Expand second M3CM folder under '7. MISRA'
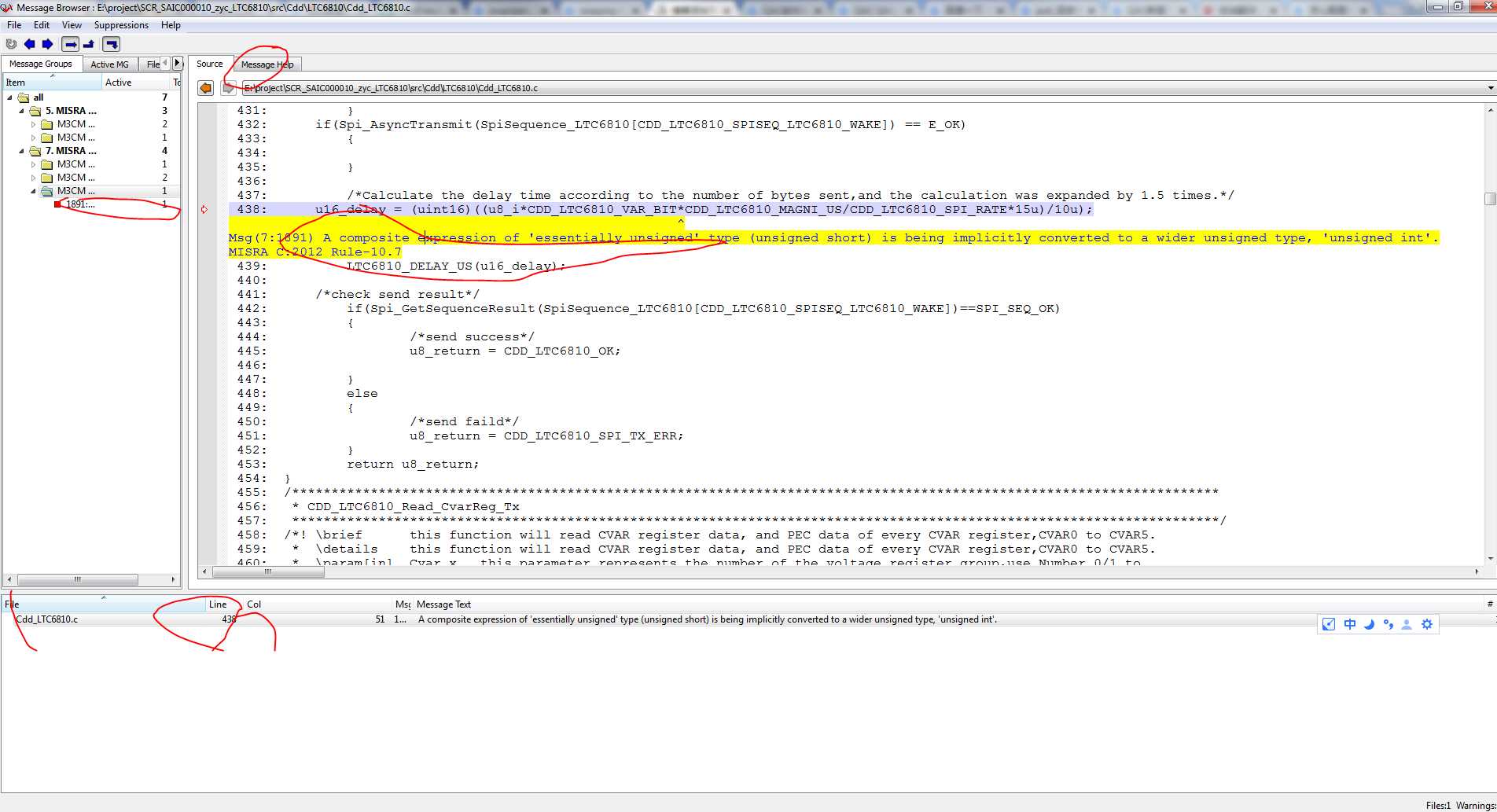This screenshot has height=812, width=1497. pos(33,178)
